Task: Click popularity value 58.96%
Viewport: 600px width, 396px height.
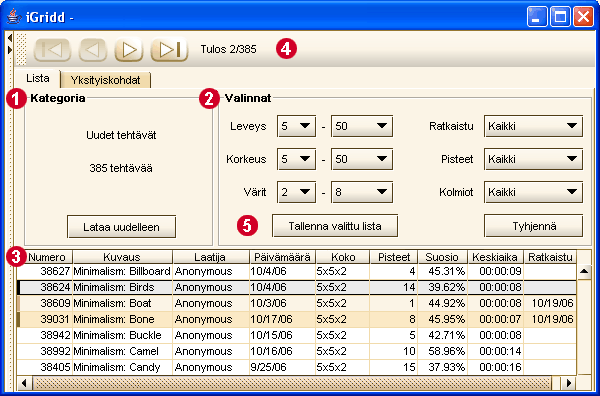Action: point(442,351)
